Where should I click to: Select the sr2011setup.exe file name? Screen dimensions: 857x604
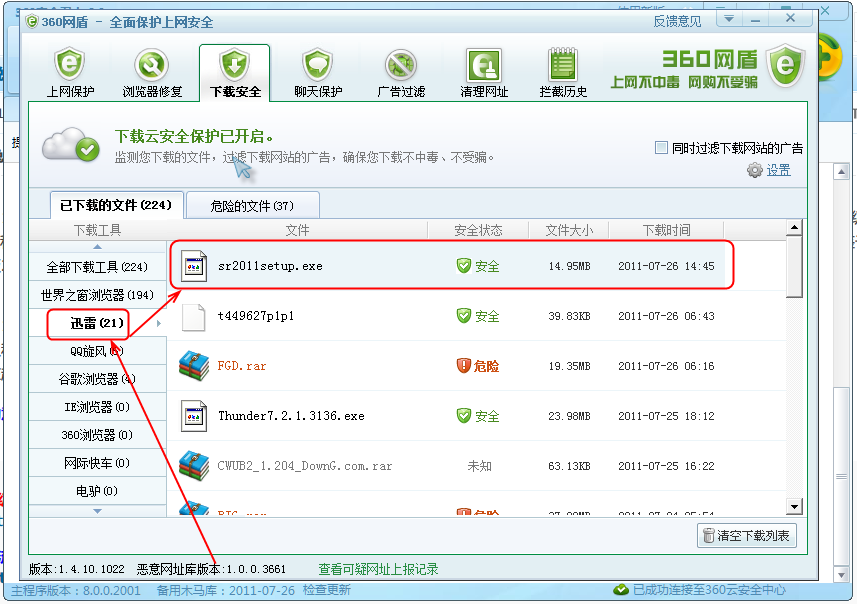pos(270,266)
